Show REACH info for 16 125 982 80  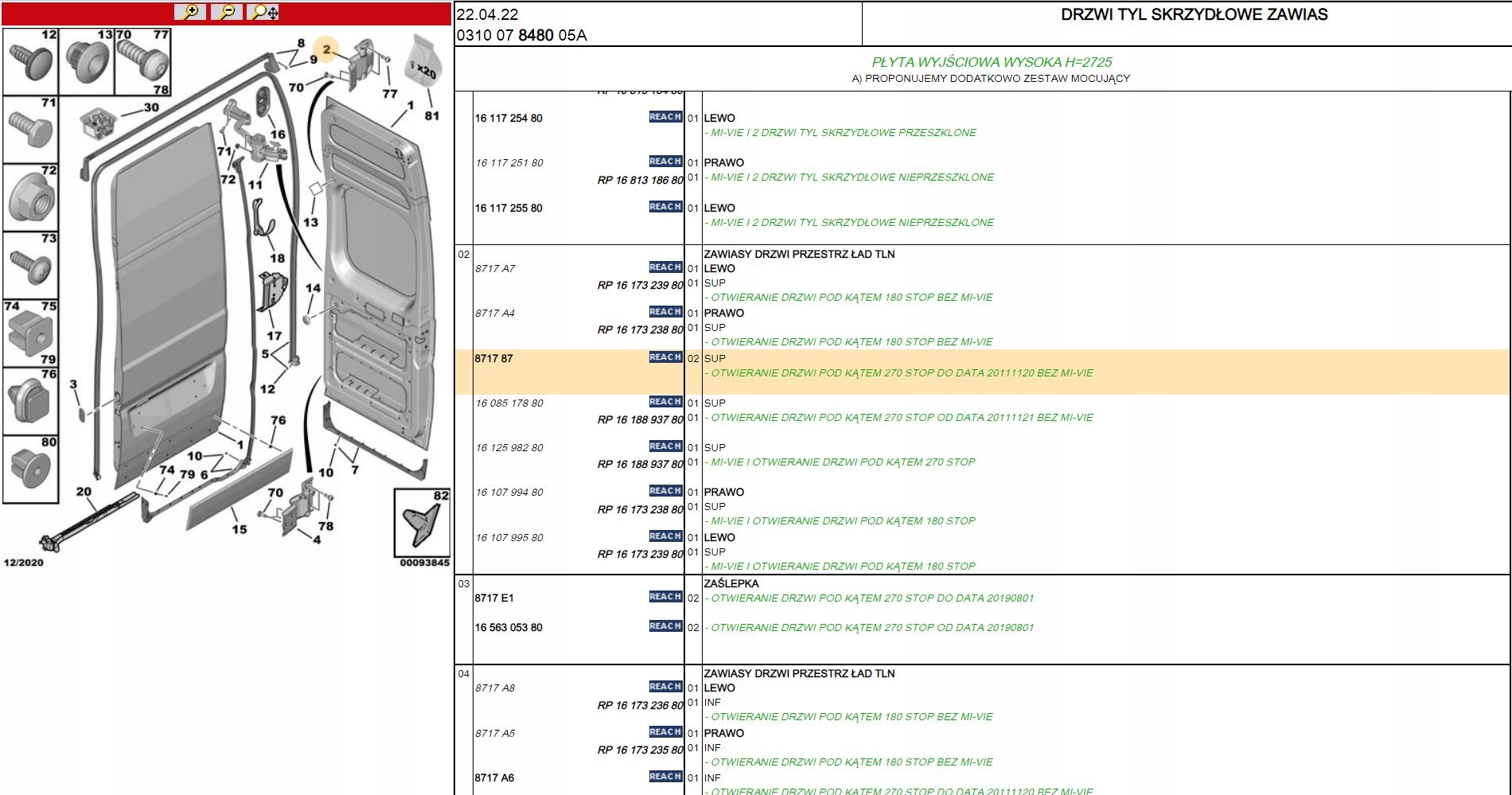[665, 446]
